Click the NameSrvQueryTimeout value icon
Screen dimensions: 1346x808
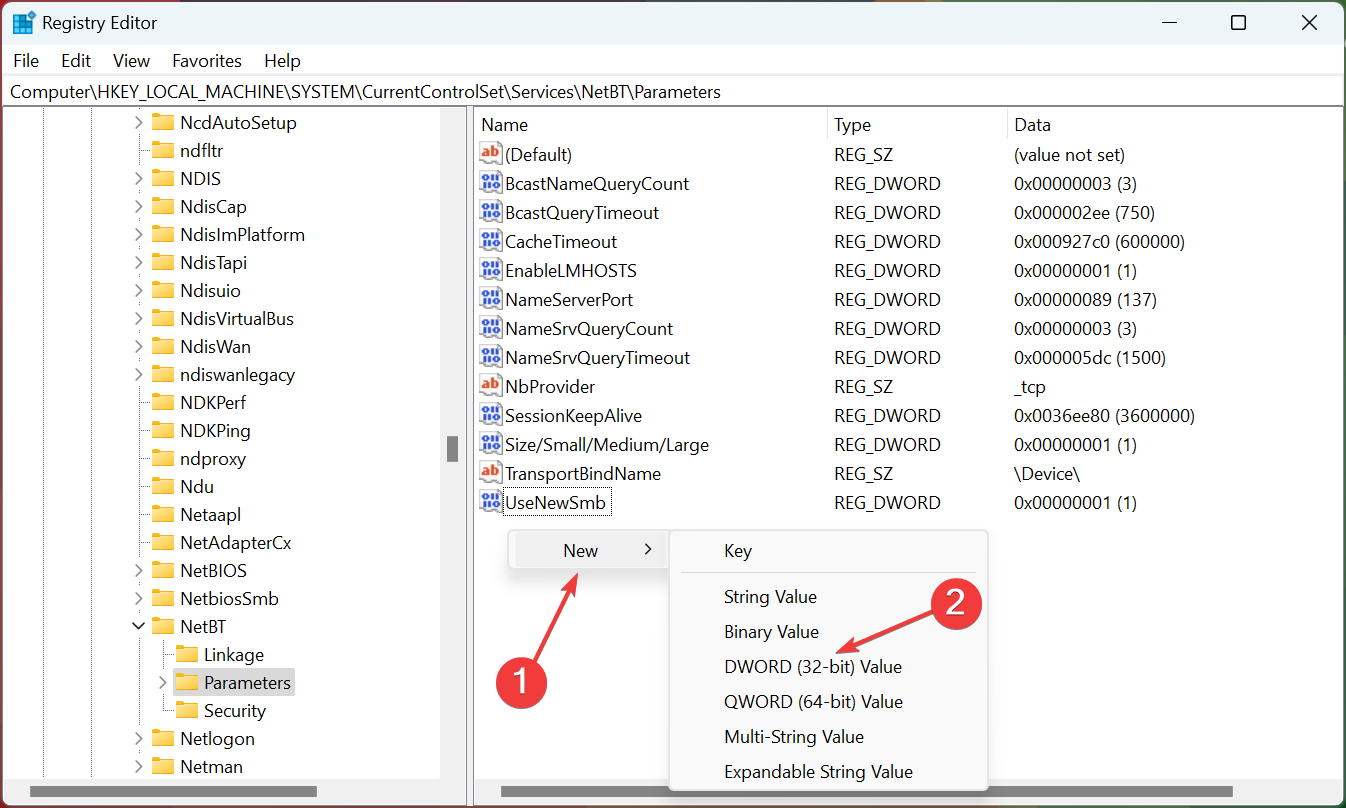[490, 357]
